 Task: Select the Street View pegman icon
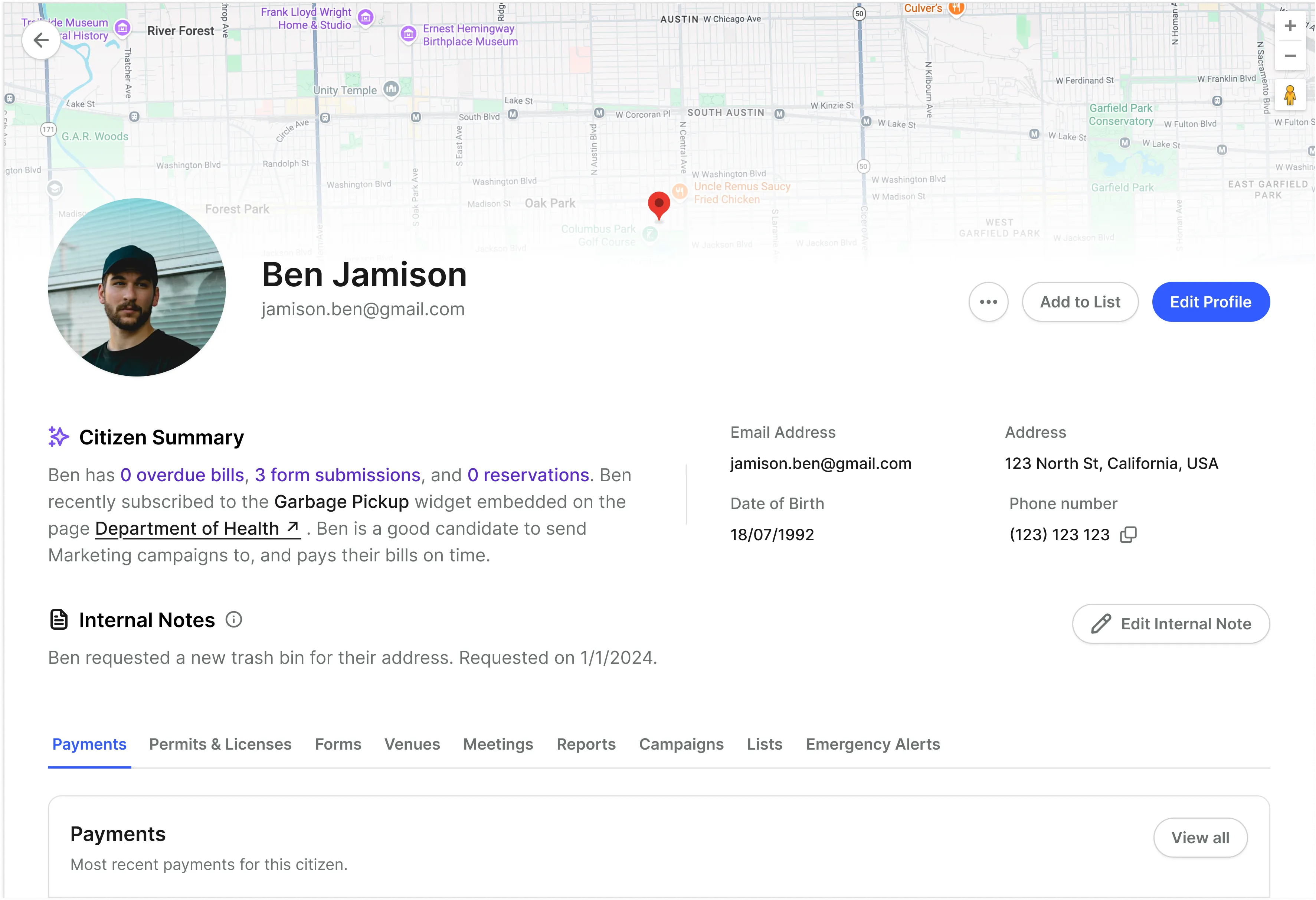tap(1290, 95)
